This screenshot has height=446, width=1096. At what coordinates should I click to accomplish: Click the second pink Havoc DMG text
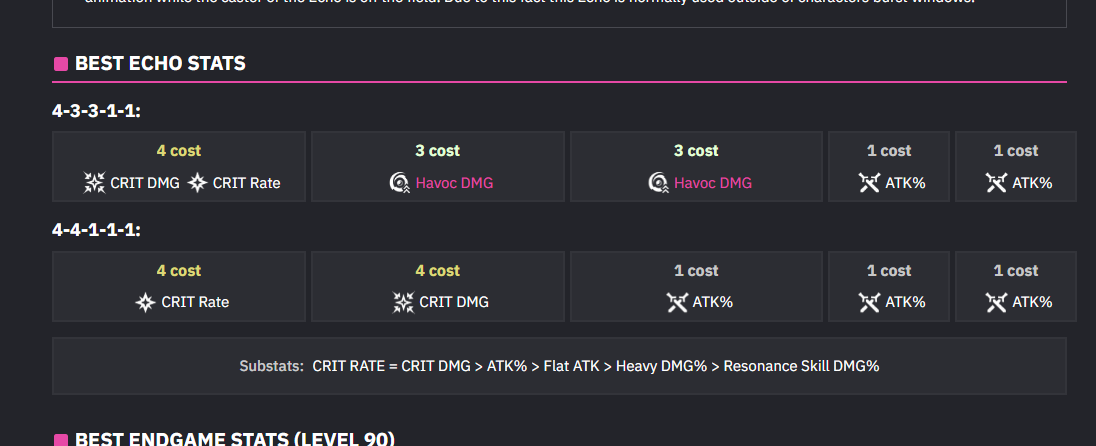[712, 183]
